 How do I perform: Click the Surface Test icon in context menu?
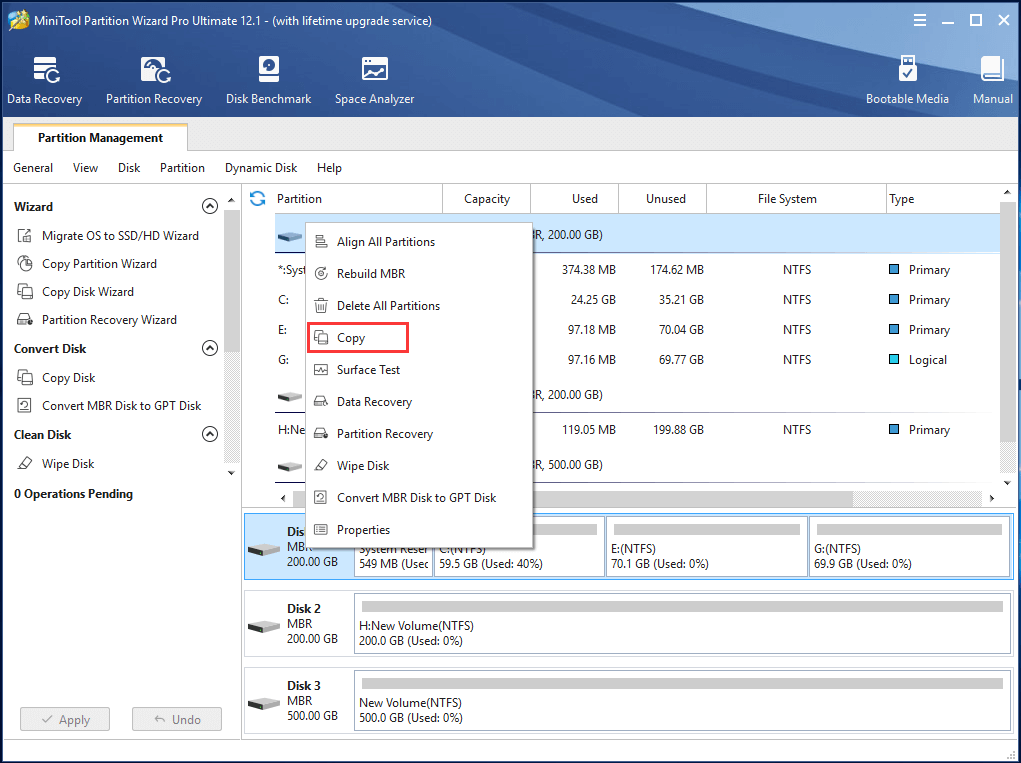coord(321,370)
